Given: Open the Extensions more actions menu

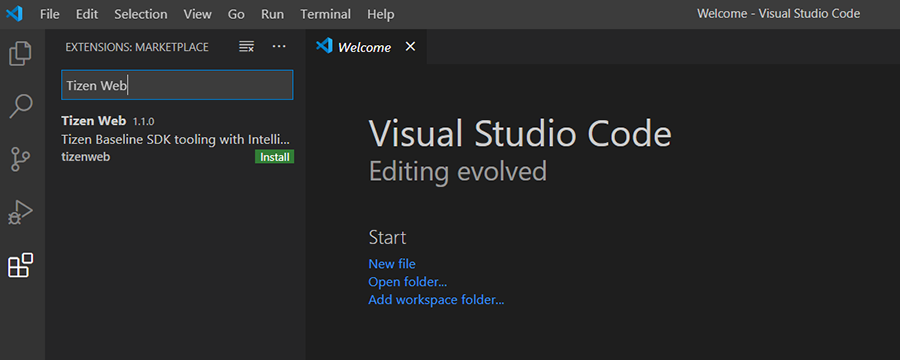Looking at the screenshot, I should (x=279, y=47).
